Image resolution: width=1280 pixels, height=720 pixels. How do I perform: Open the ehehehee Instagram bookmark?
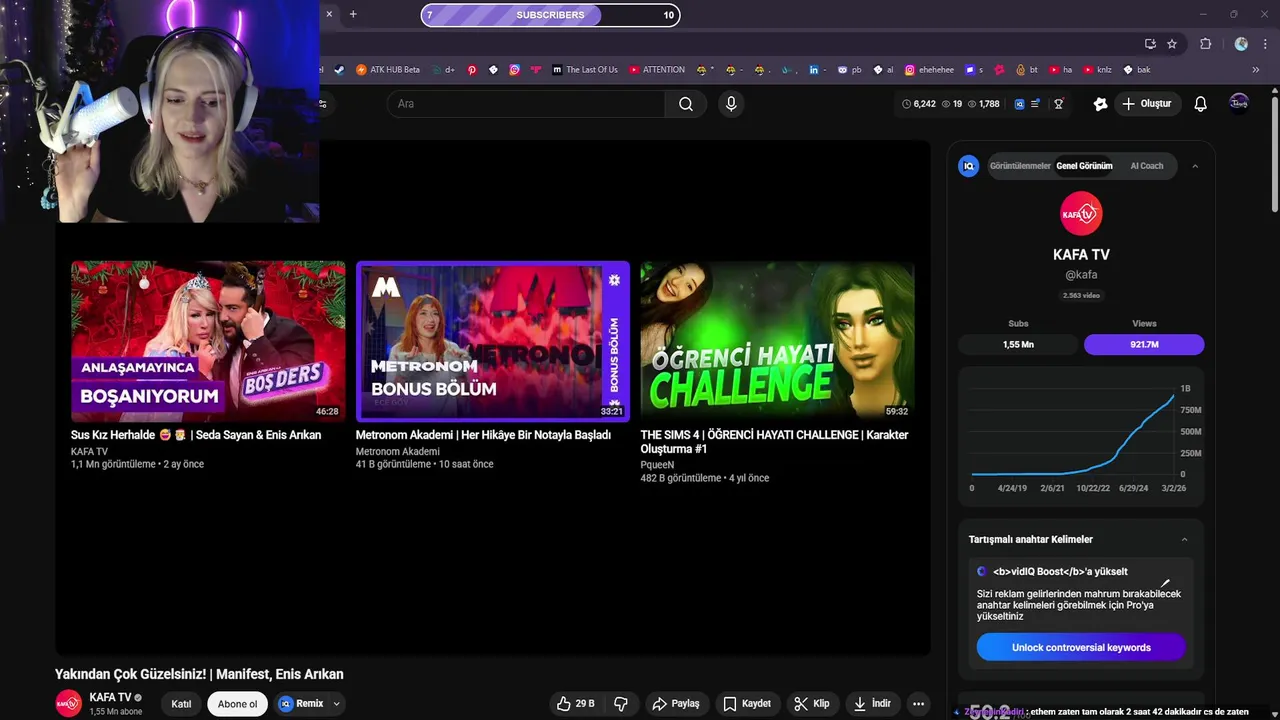tap(929, 70)
